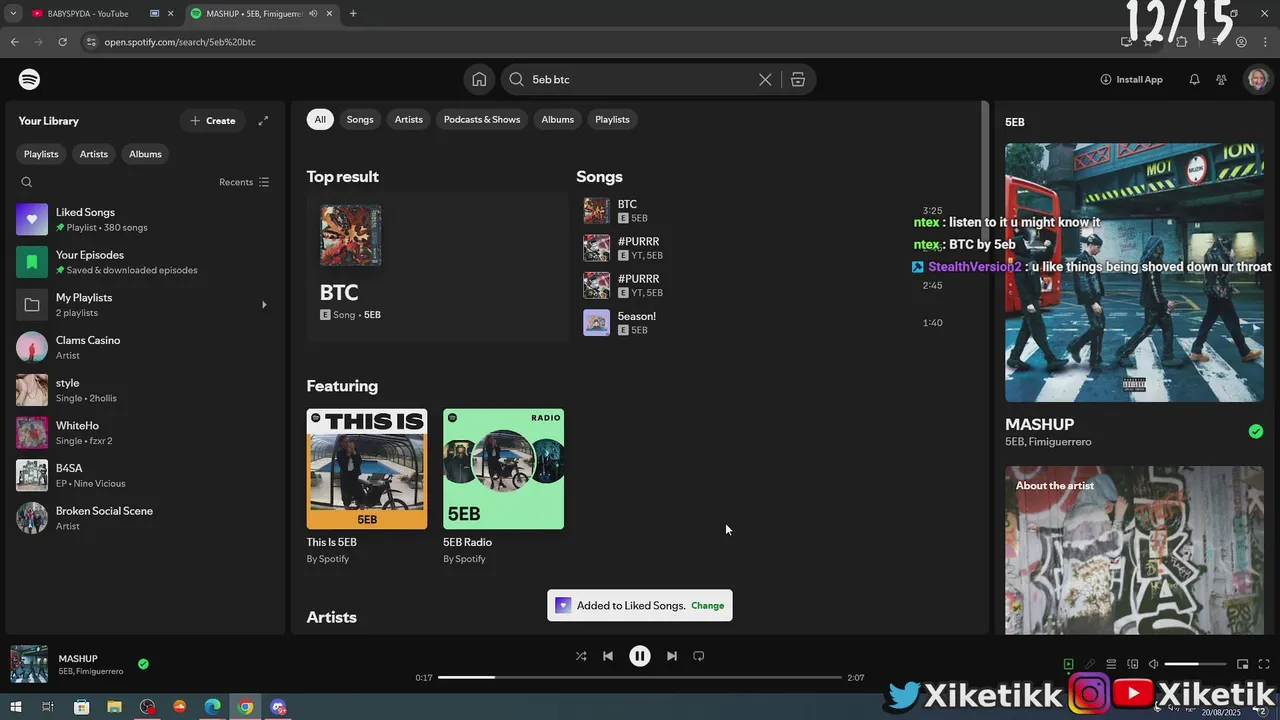The height and width of the screenshot is (720, 1280).
Task: Open the 5EB artist link under MASHUP
Action: pos(1014,442)
